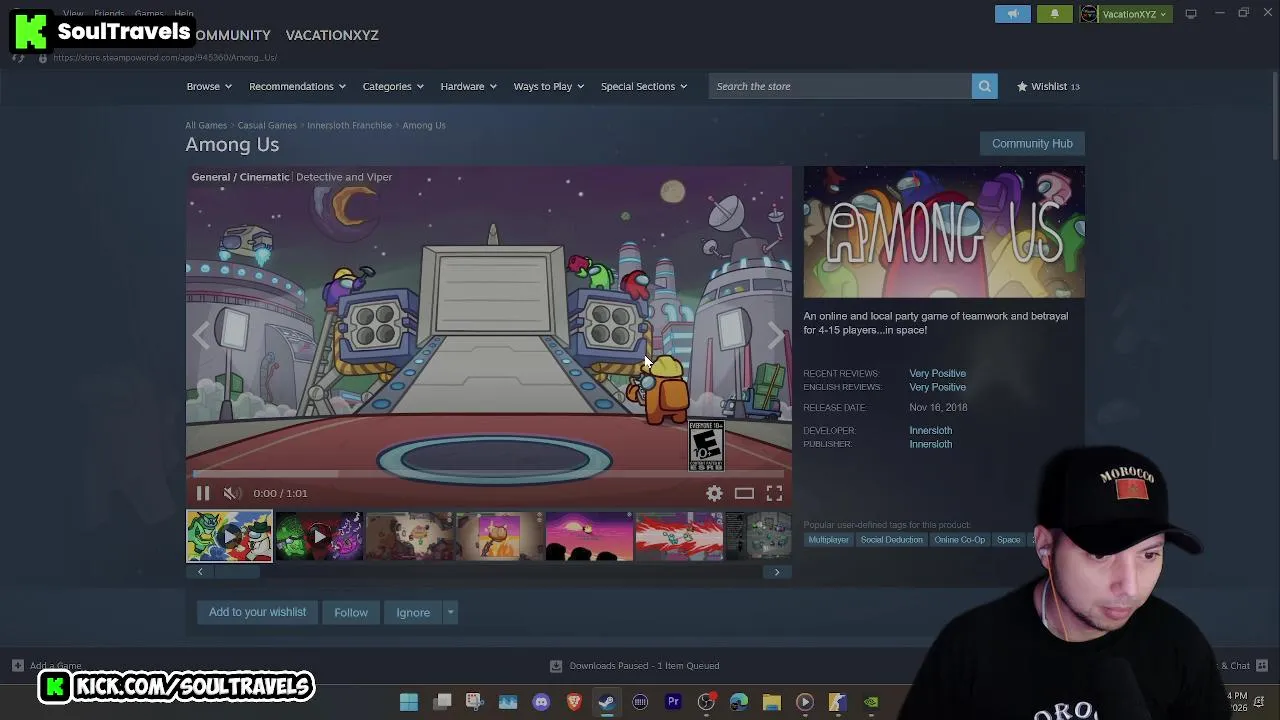Click the Social Deduction tag

coord(891,540)
